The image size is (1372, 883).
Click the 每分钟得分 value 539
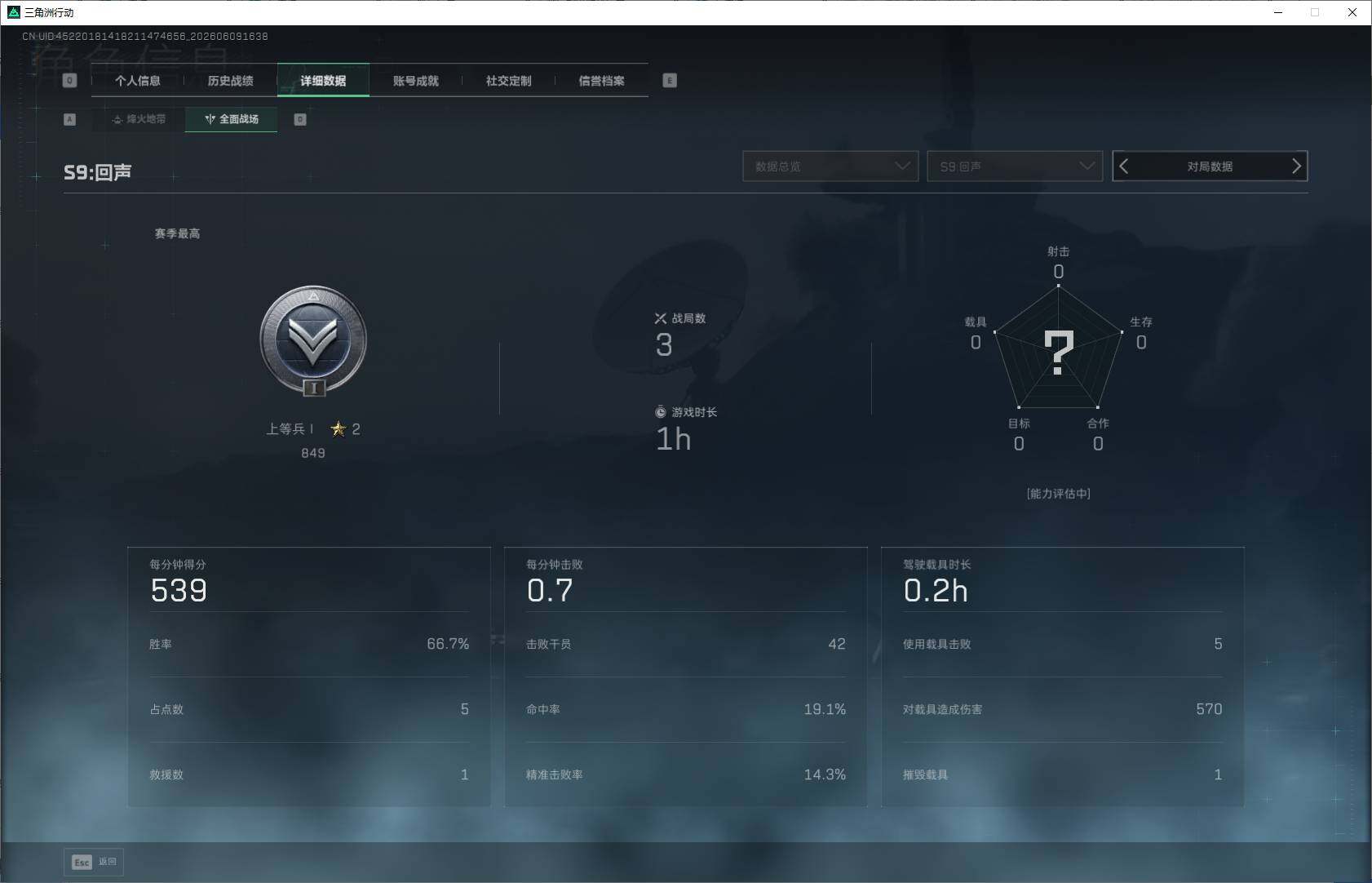179,590
